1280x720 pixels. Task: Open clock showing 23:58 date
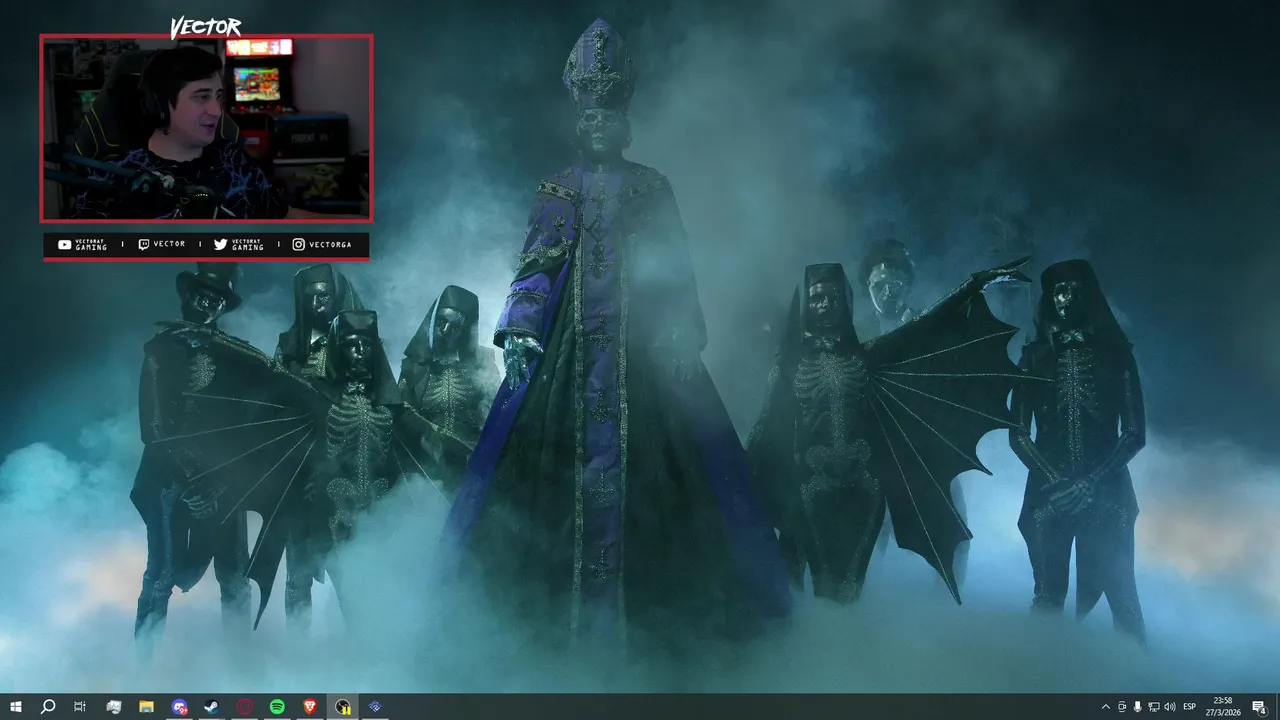click(1223, 707)
